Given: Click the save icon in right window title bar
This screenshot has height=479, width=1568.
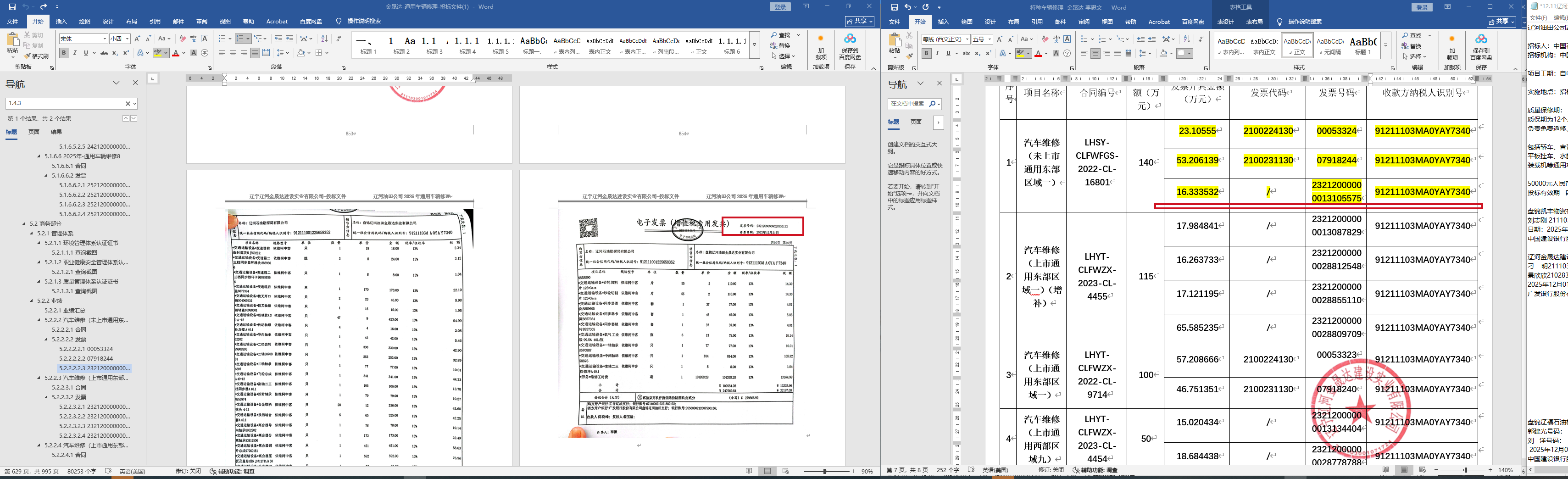Looking at the screenshot, I should point(894,7).
